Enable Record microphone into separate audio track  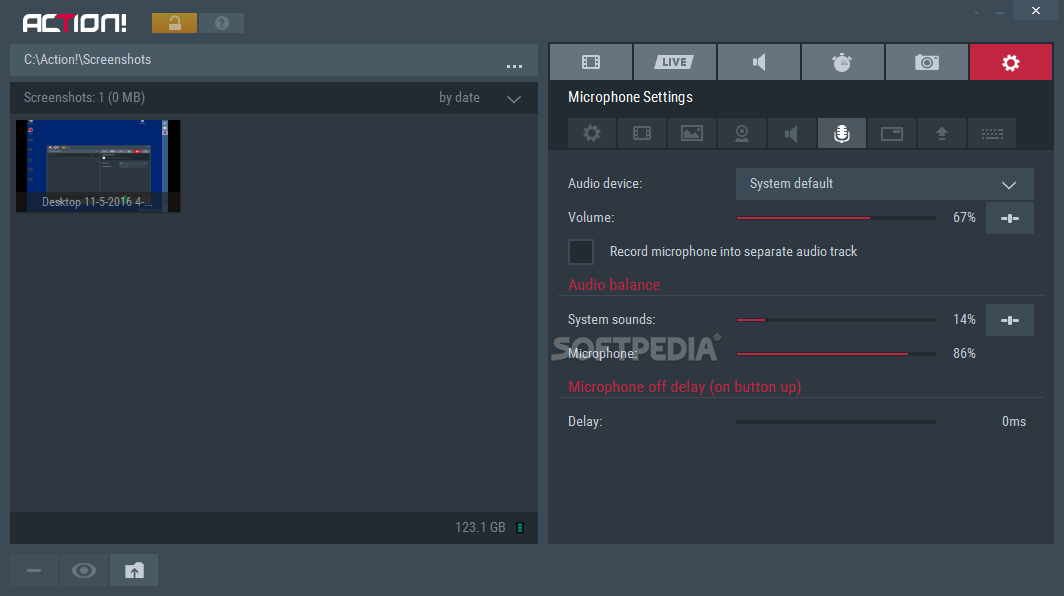[581, 252]
